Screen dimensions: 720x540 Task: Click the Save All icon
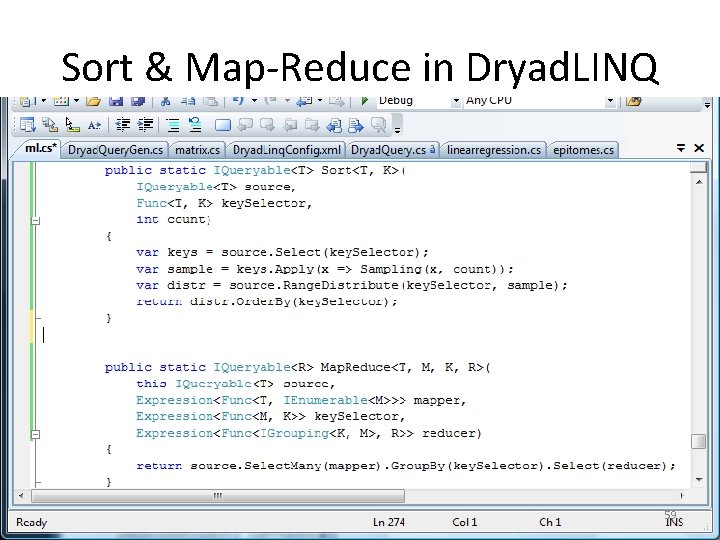tap(138, 101)
